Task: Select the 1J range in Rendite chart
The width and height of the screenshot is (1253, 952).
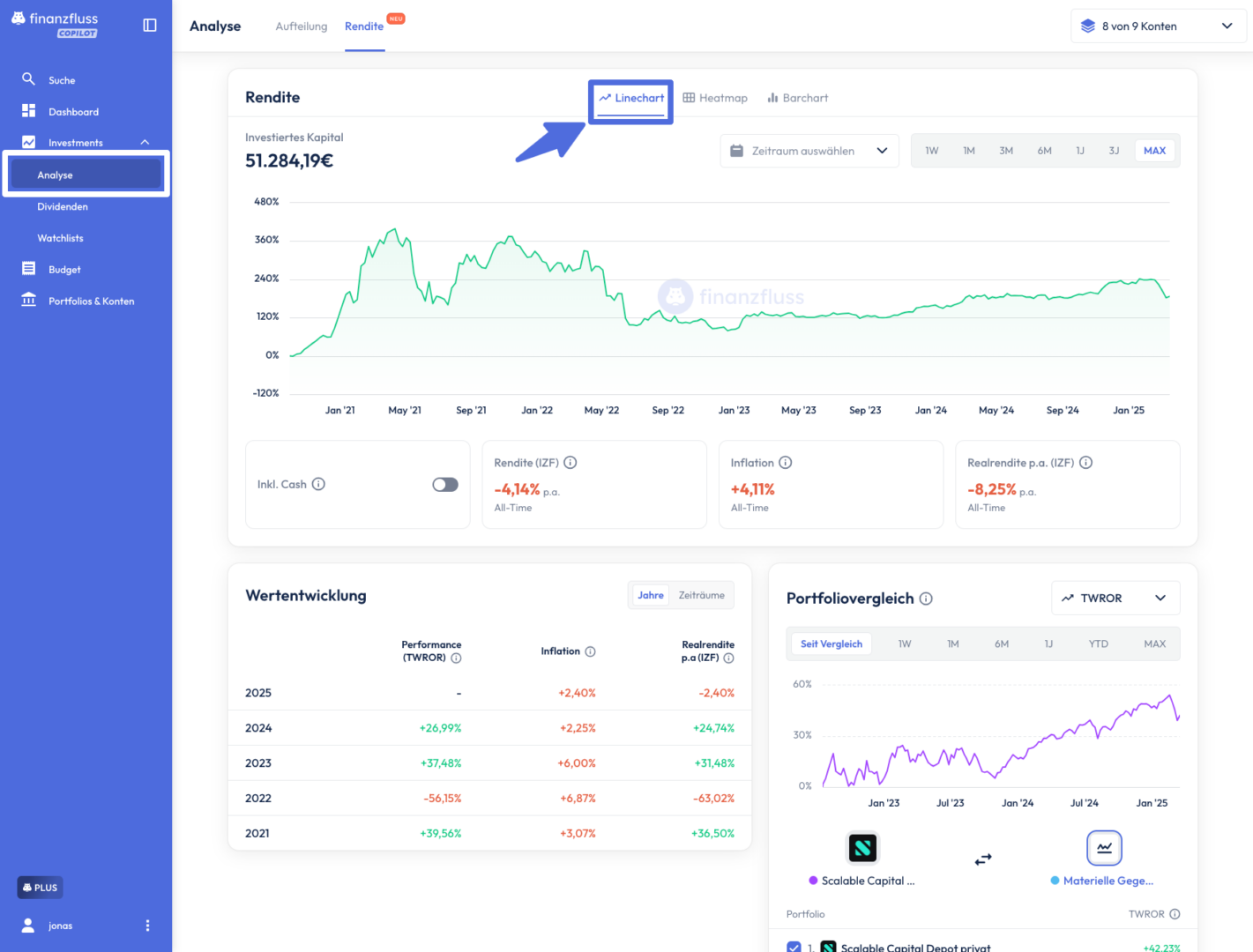Action: pos(1080,151)
